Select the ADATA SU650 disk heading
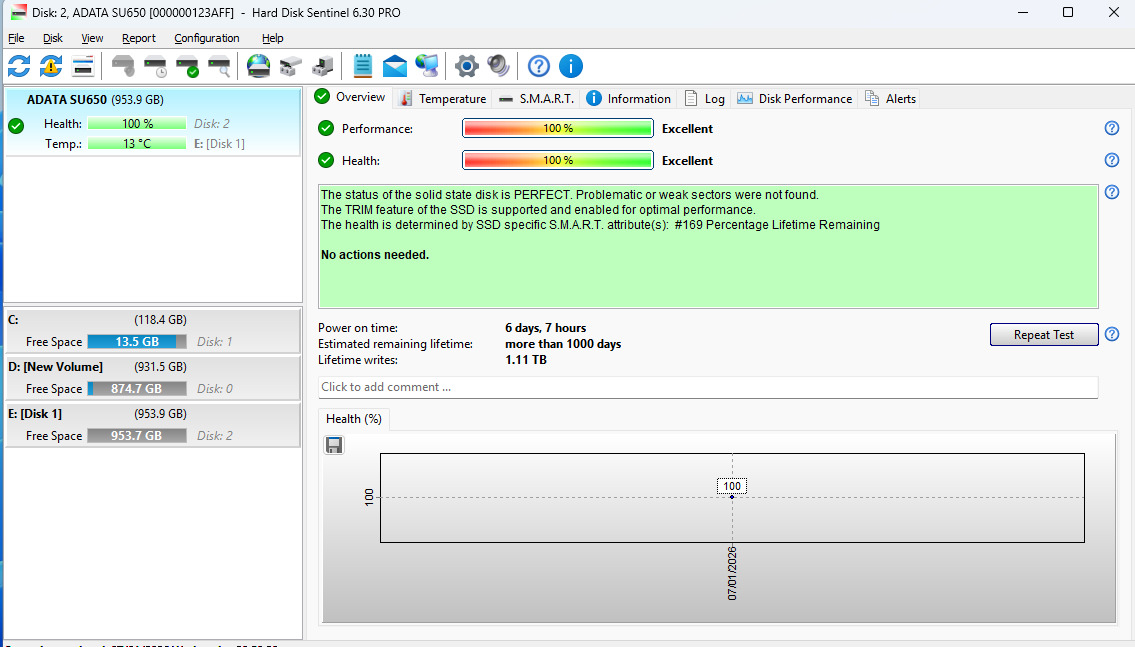 (95, 99)
